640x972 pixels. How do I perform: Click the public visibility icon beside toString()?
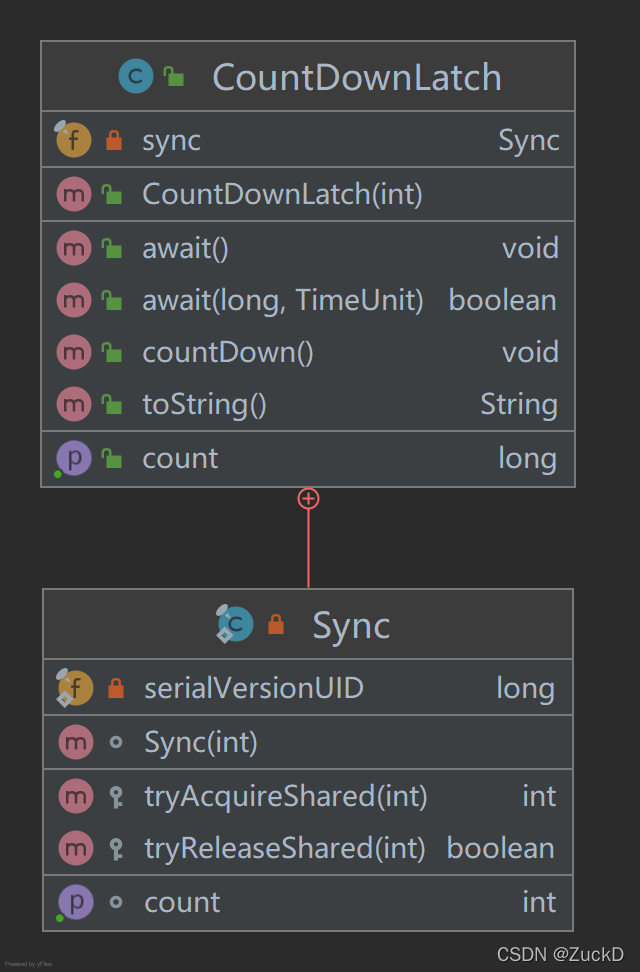click(112, 405)
